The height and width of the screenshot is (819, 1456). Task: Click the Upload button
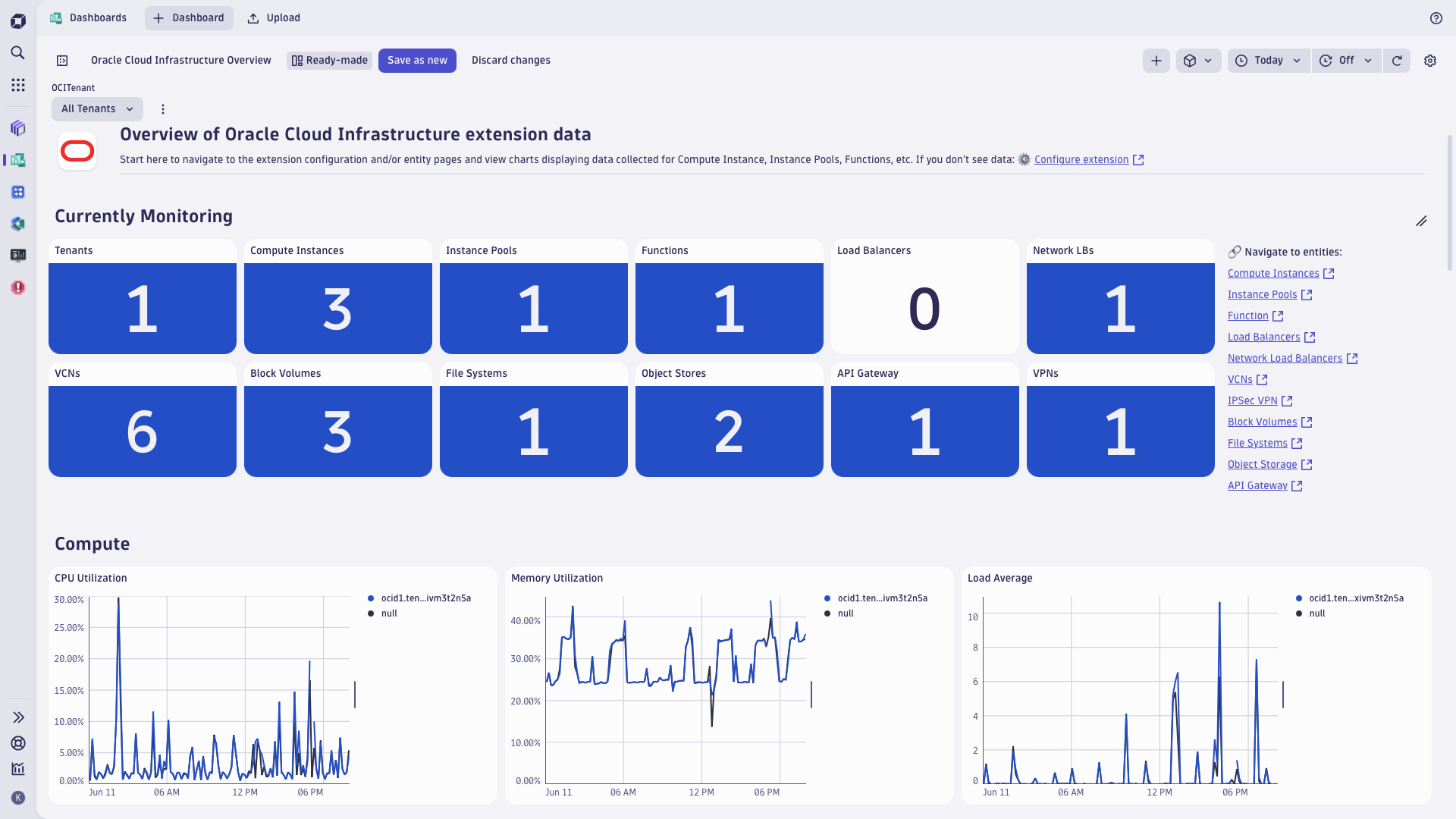pos(274,18)
